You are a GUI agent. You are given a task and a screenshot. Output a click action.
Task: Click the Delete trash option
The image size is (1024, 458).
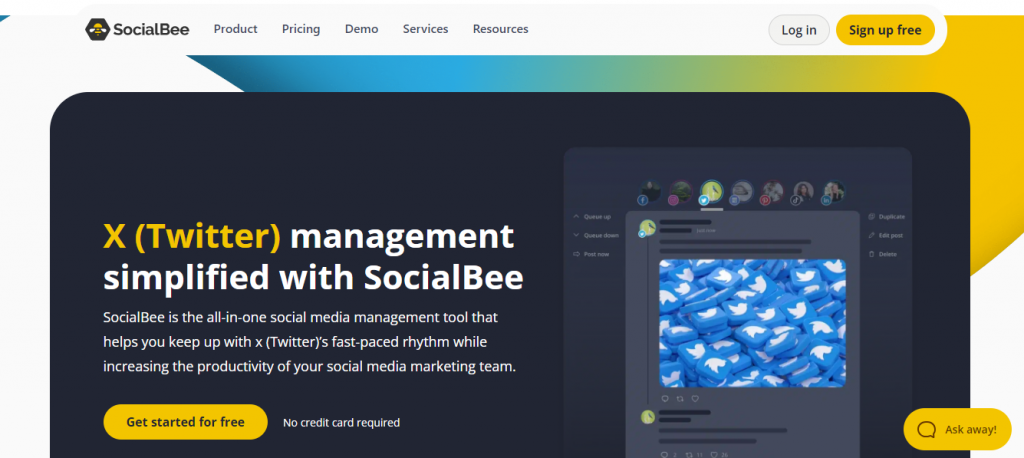point(882,254)
